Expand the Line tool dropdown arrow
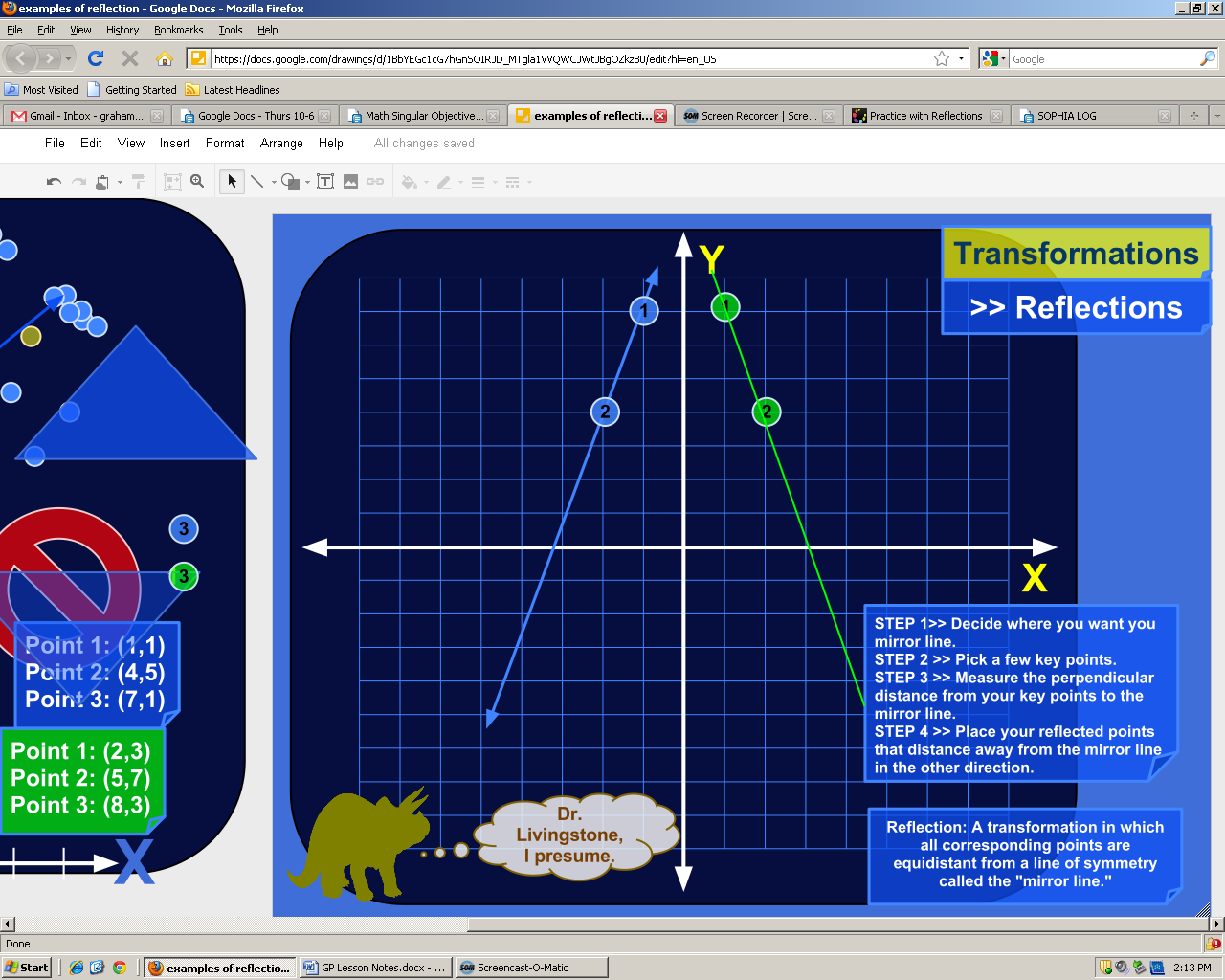This screenshot has width=1225, height=980. [x=274, y=182]
